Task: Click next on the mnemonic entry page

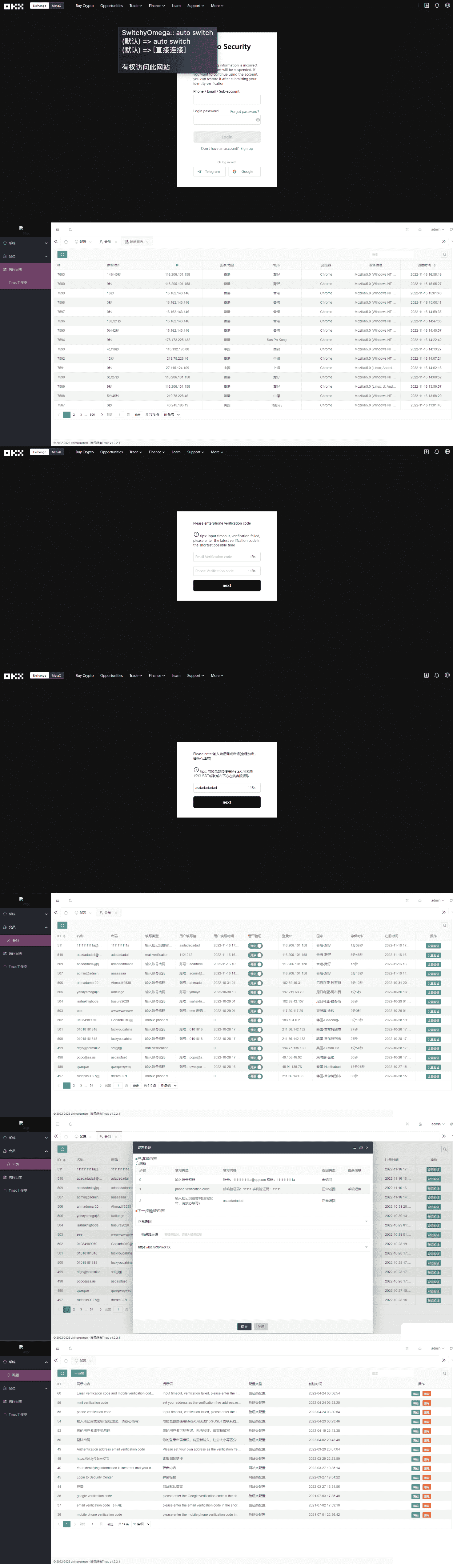Action: 226,802
